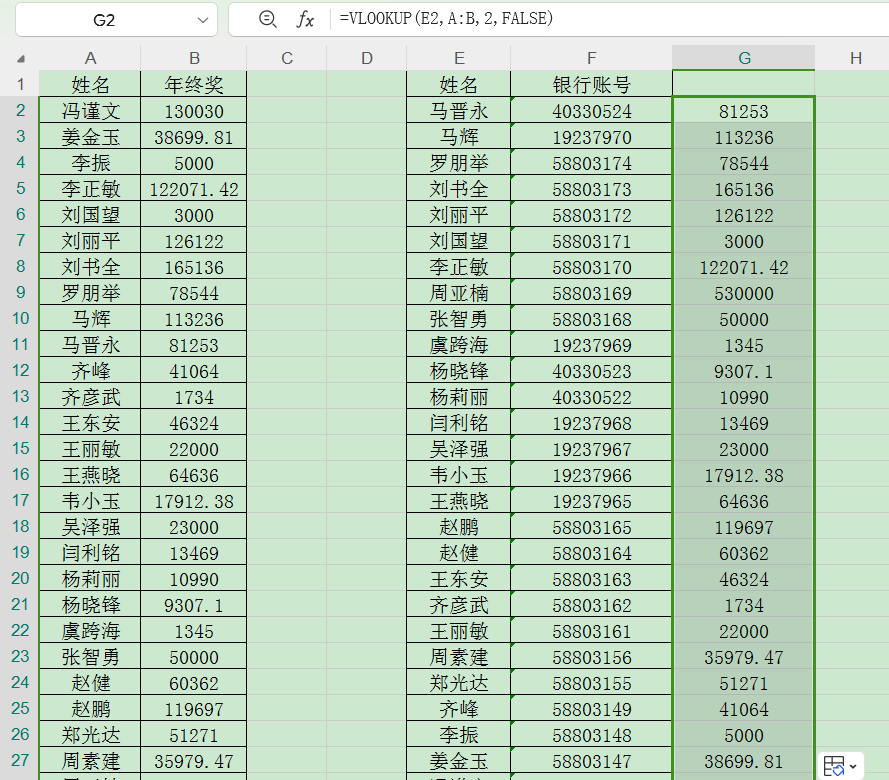Click cell 马晋永 in column E
The width and height of the screenshot is (889, 780).
[x=459, y=111]
